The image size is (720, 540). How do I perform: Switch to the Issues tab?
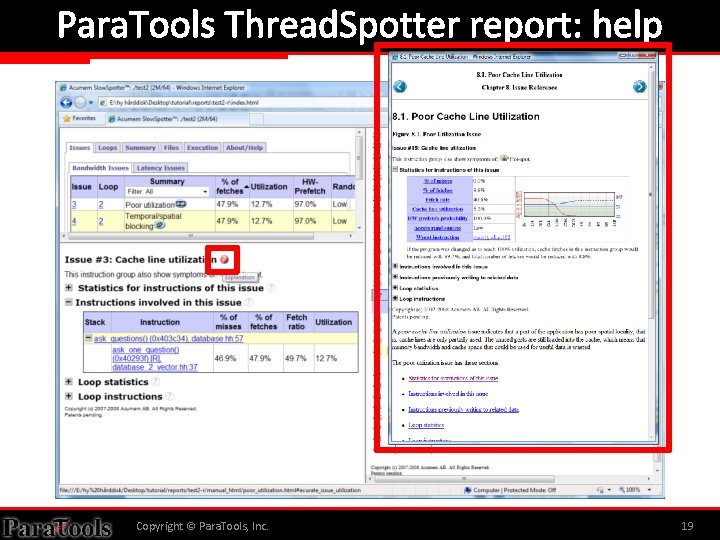click(79, 148)
